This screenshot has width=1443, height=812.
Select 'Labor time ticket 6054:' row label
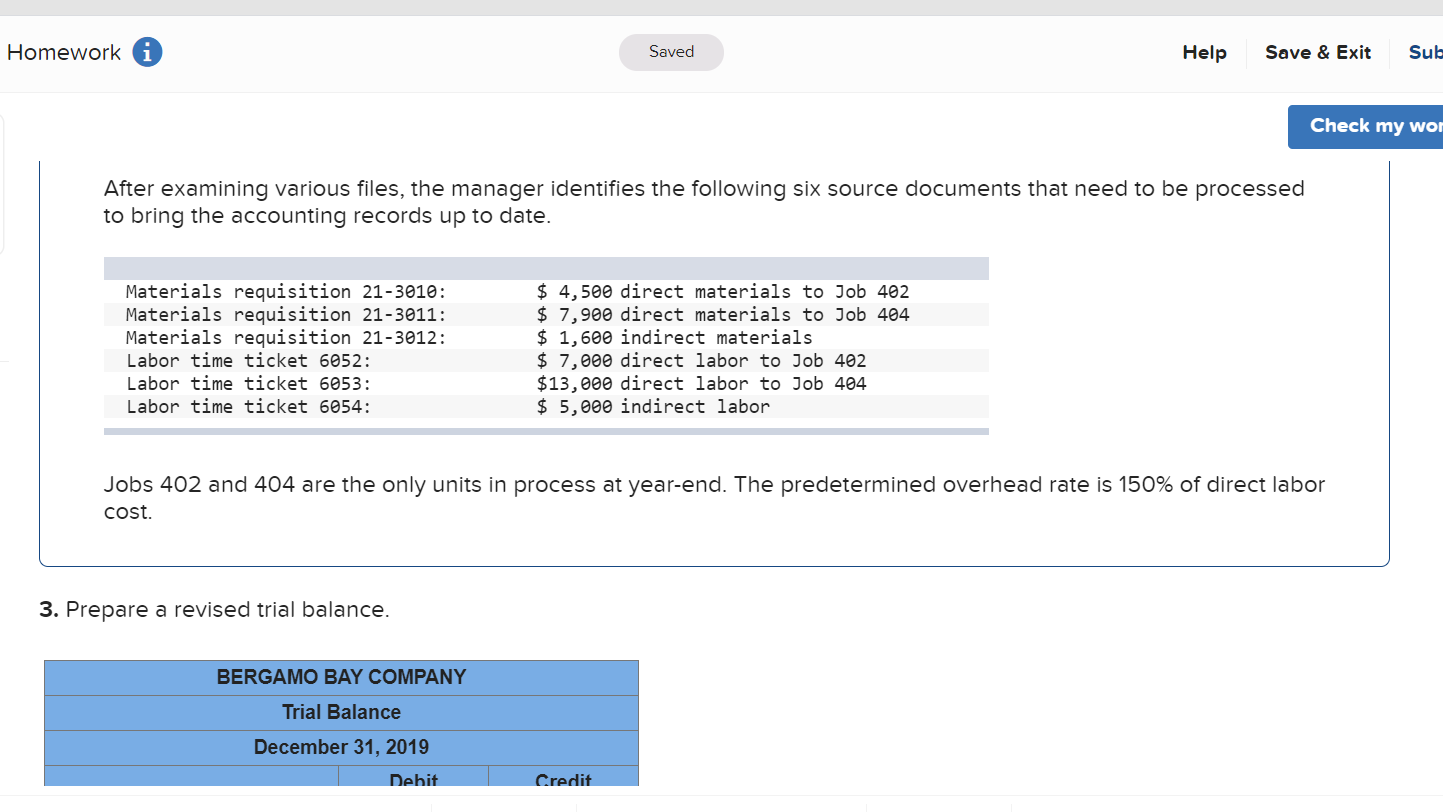point(249,407)
